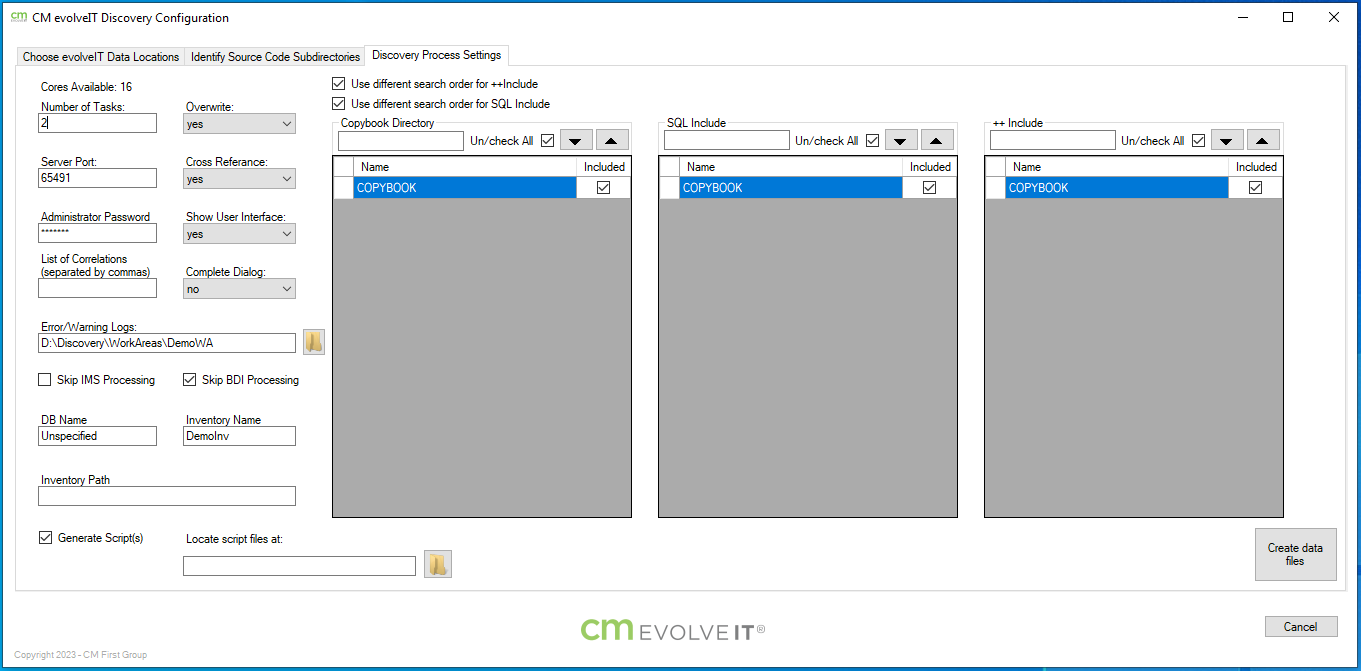This screenshot has height=671, width=1361.
Task: Click the Number of Tasks field
Action: tap(98, 123)
